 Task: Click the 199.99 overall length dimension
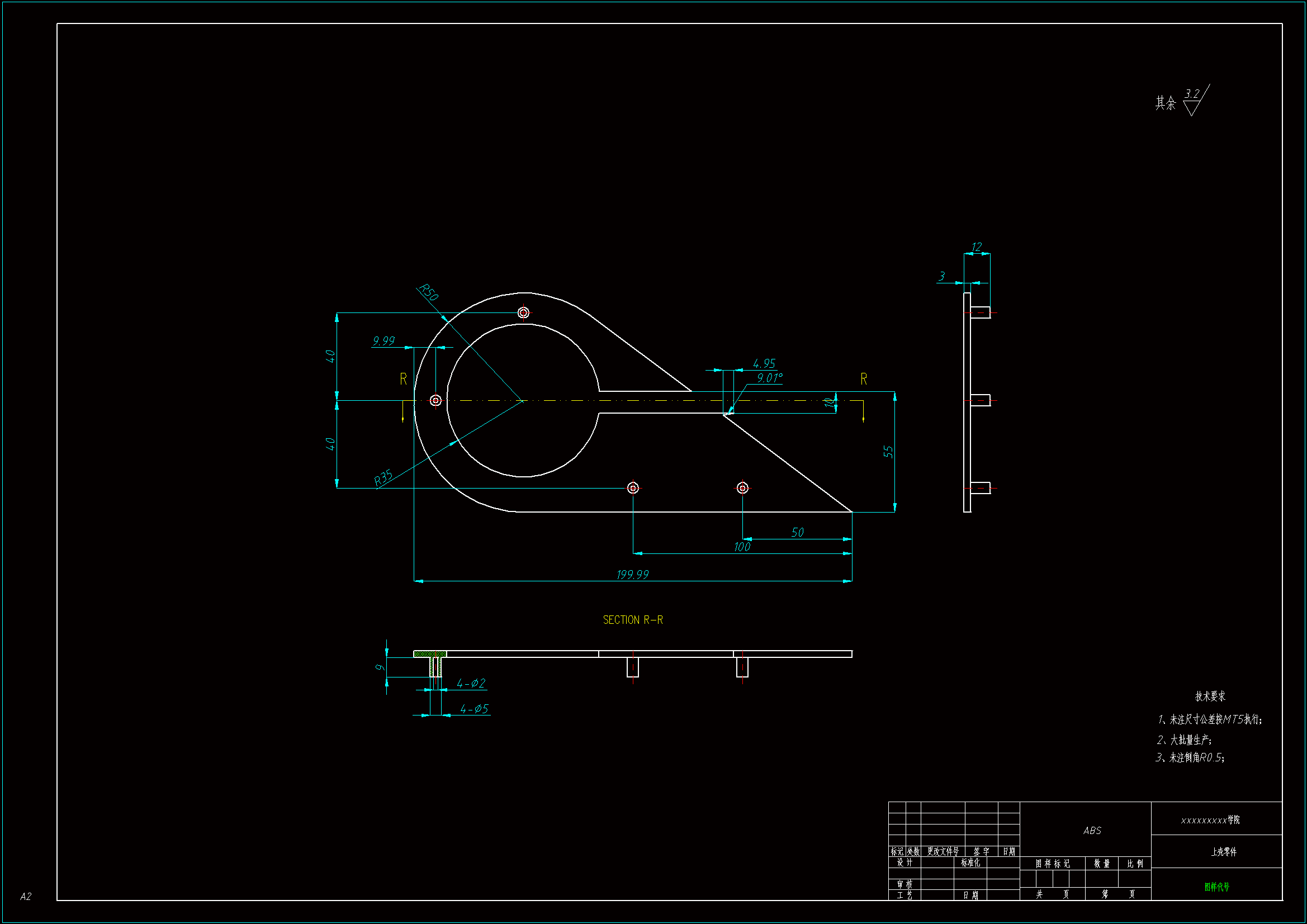tap(632, 575)
